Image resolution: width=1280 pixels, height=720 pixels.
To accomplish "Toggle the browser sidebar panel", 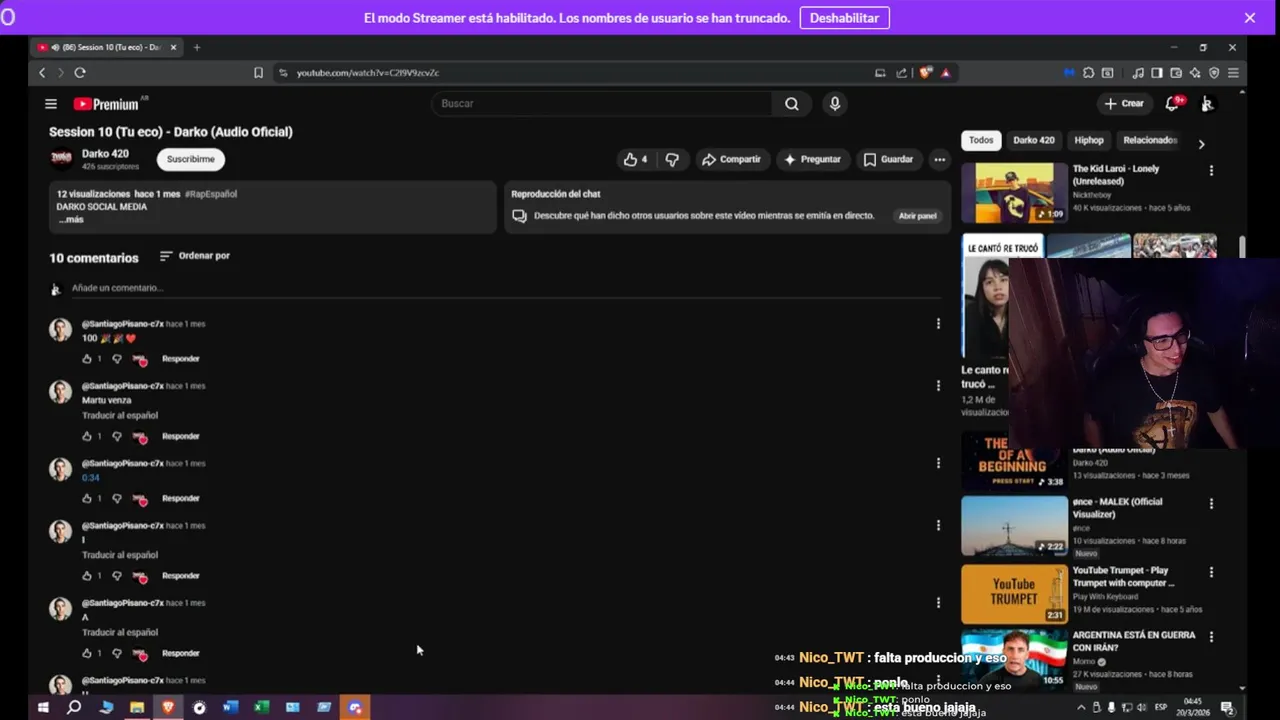I will click(1157, 73).
